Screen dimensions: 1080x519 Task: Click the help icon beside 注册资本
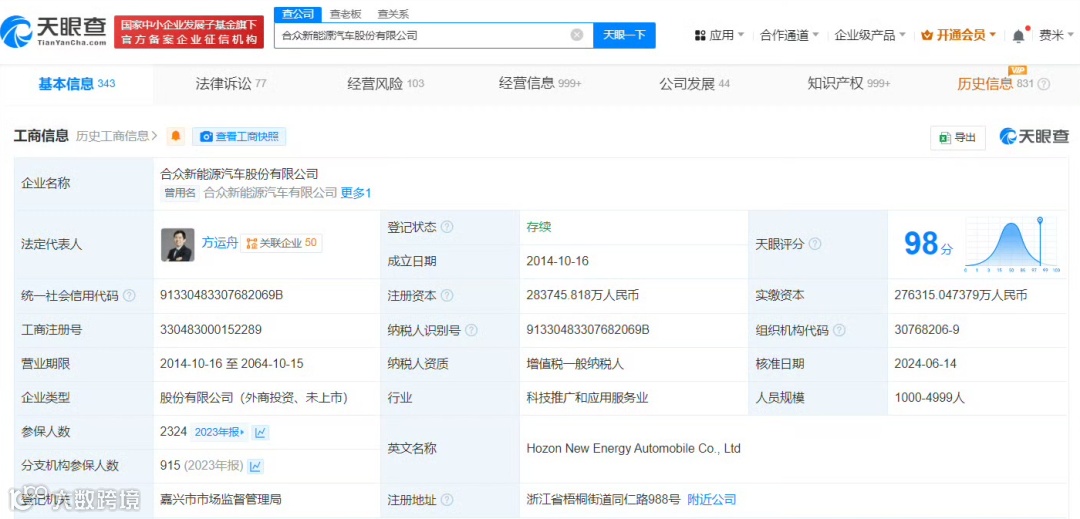(447, 296)
